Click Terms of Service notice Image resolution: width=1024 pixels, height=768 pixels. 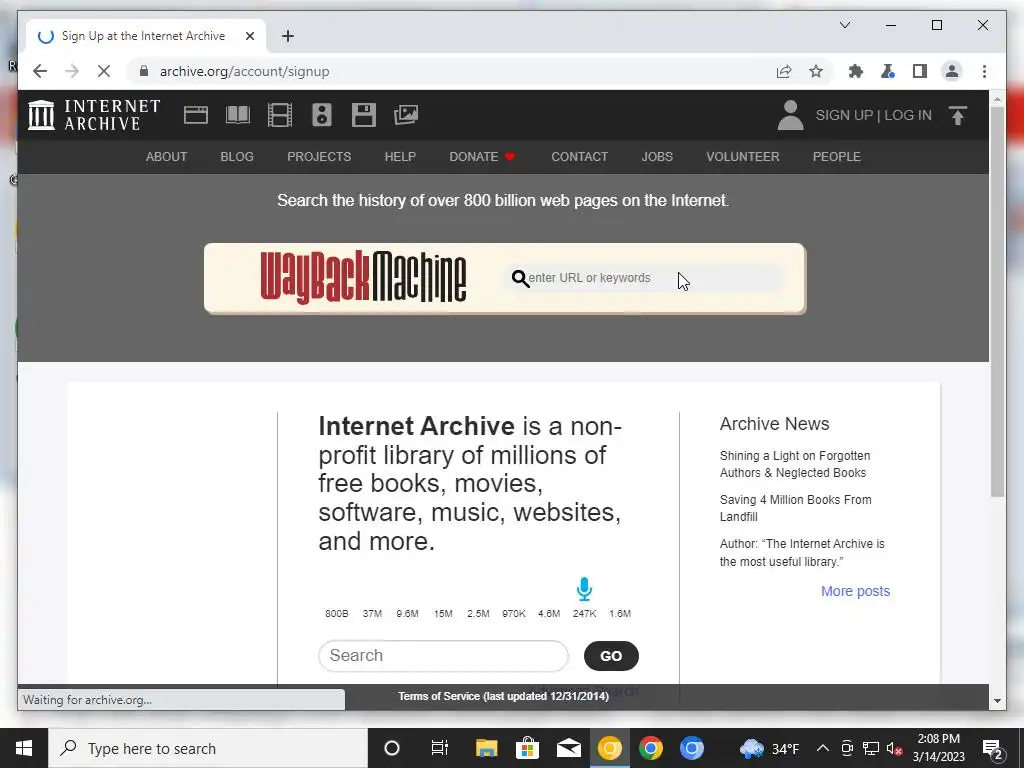click(x=504, y=696)
